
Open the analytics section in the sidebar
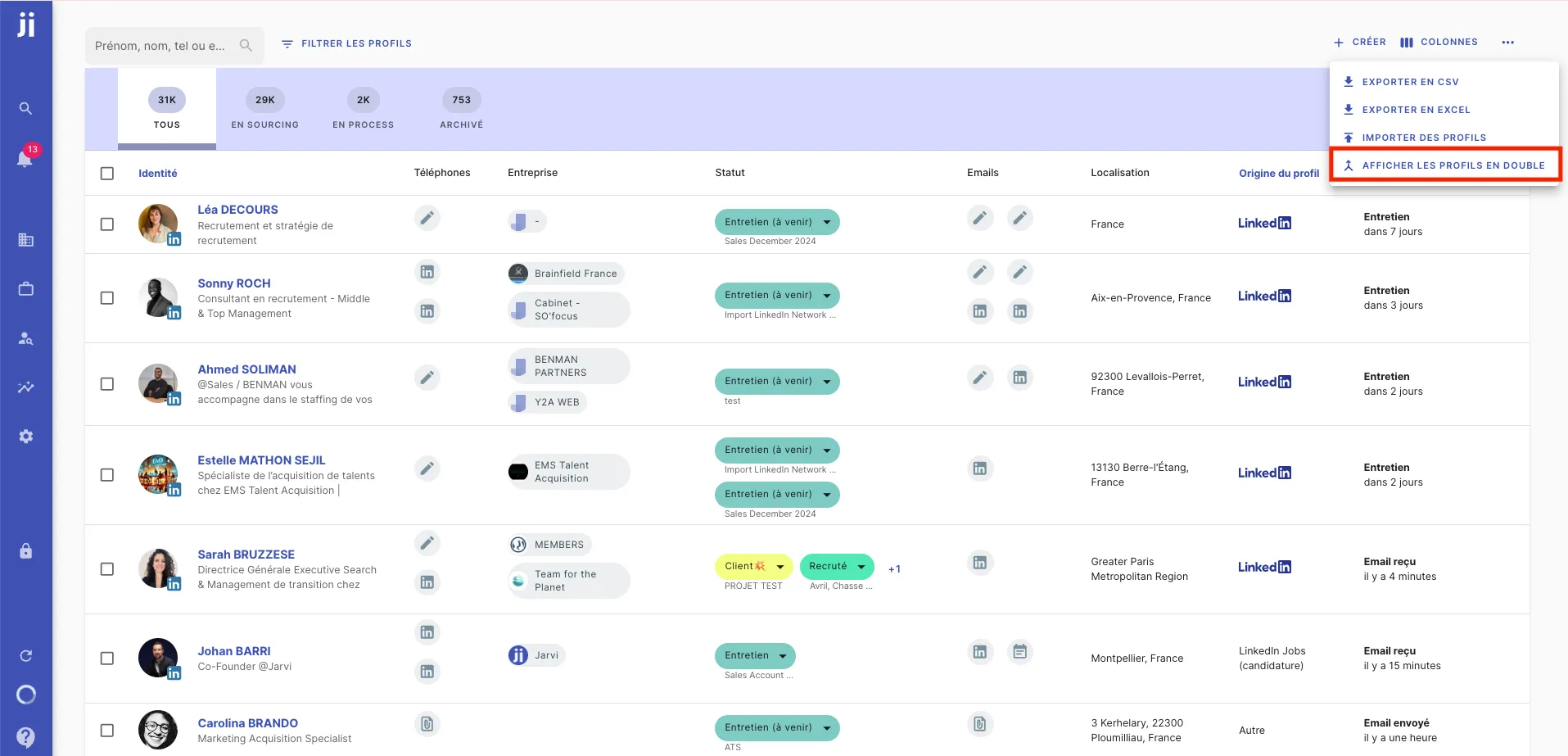coord(25,387)
